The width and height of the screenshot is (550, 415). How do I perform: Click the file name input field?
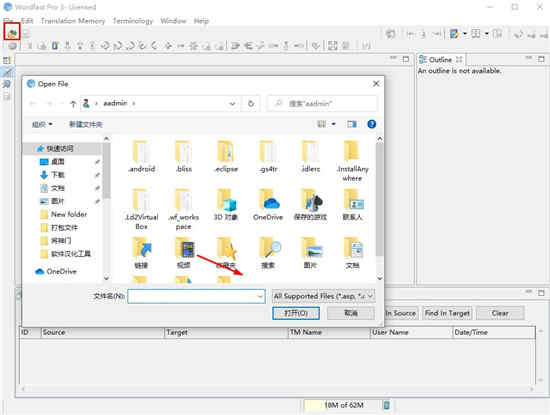[x=196, y=296]
